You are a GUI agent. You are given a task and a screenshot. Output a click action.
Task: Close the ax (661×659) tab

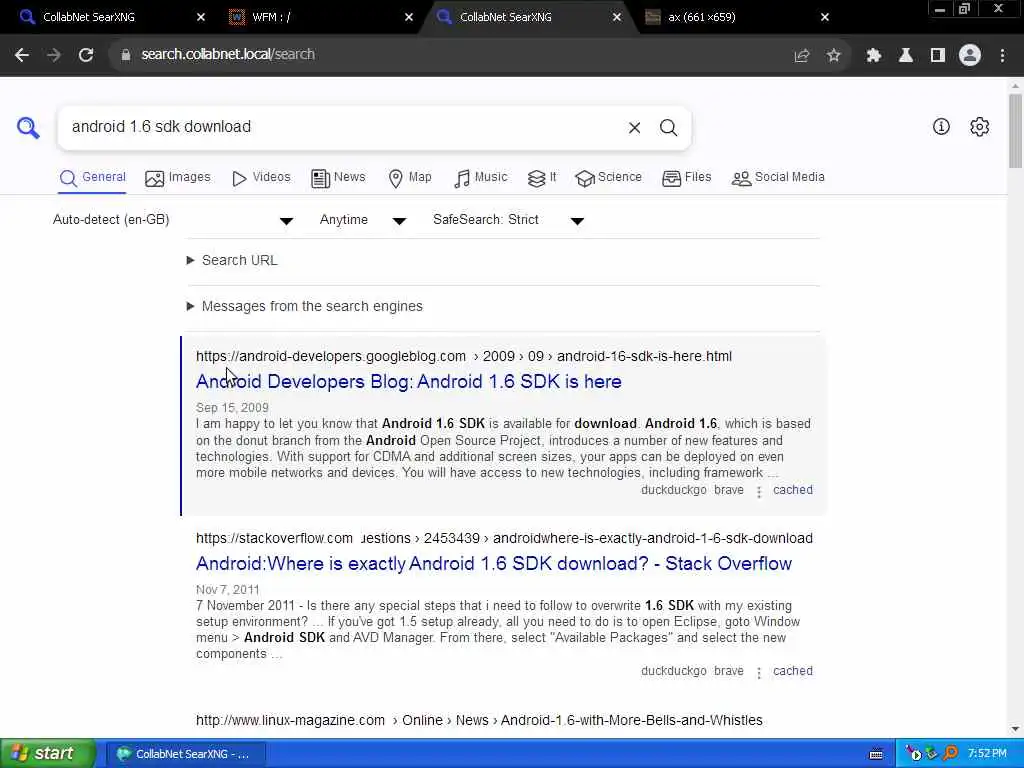coord(825,17)
